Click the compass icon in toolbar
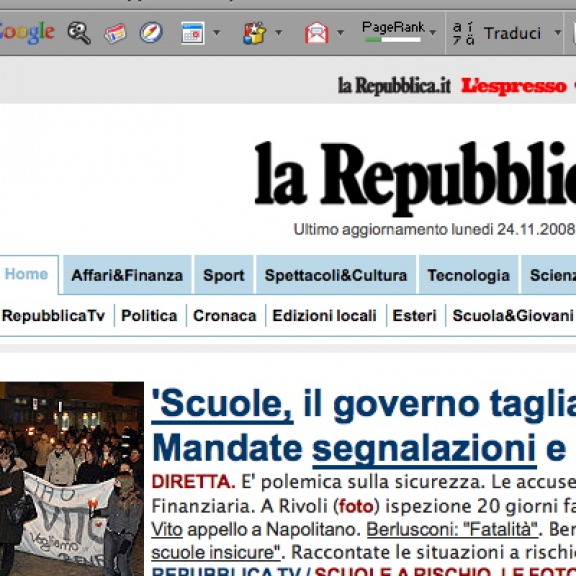The height and width of the screenshot is (576, 576). pyautogui.click(x=151, y=33)
